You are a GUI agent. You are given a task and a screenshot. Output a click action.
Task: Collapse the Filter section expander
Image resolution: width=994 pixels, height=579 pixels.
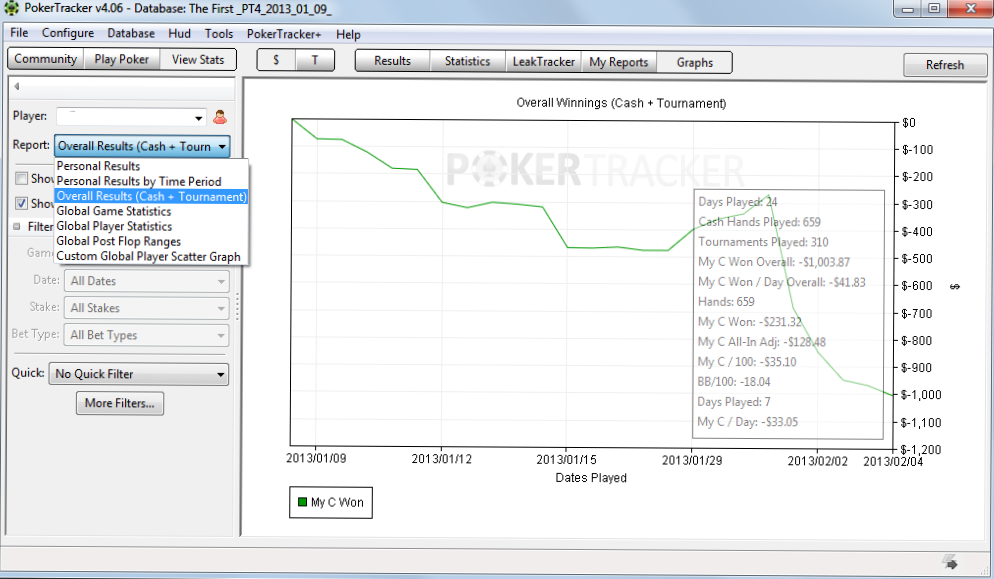[x=17, y=226]
